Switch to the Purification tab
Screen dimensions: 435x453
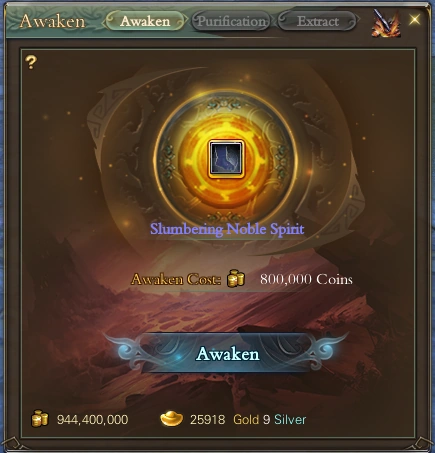[x=231, y=21]
